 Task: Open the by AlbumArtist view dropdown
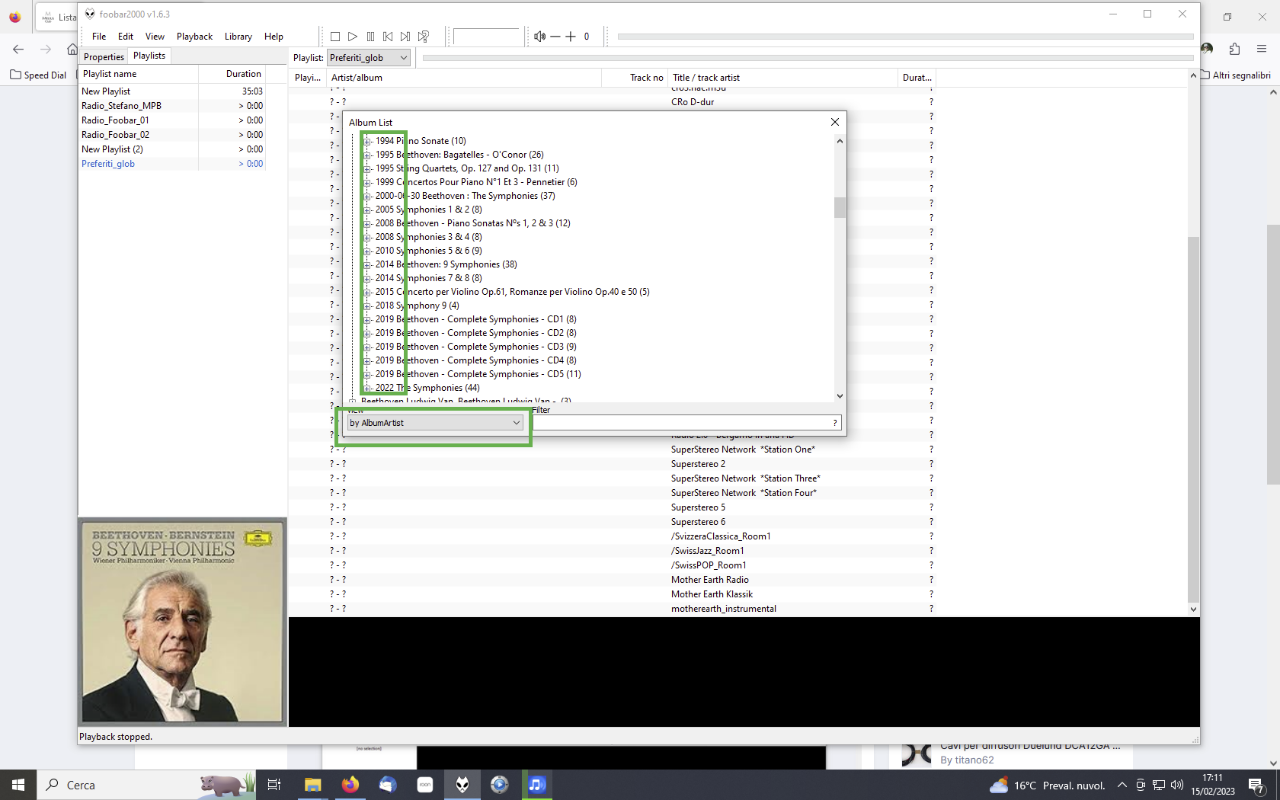point(435,423)
